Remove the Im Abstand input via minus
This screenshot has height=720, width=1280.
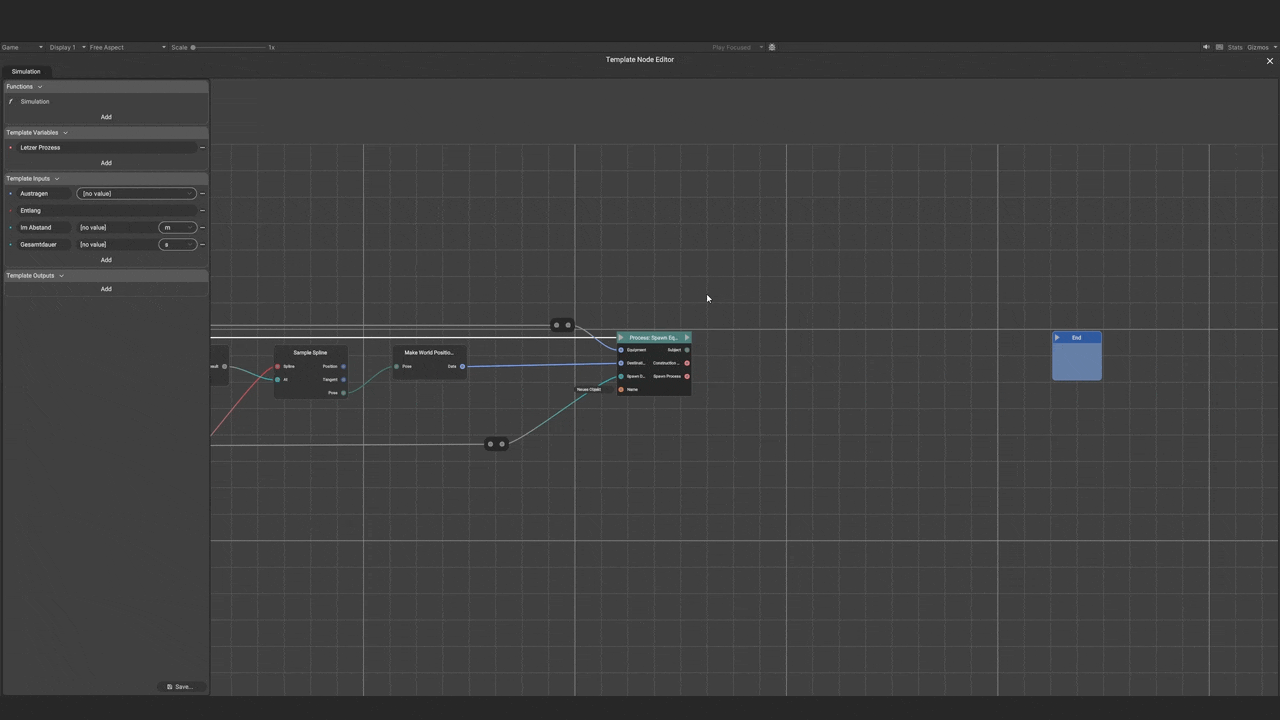tap(202, 227)
